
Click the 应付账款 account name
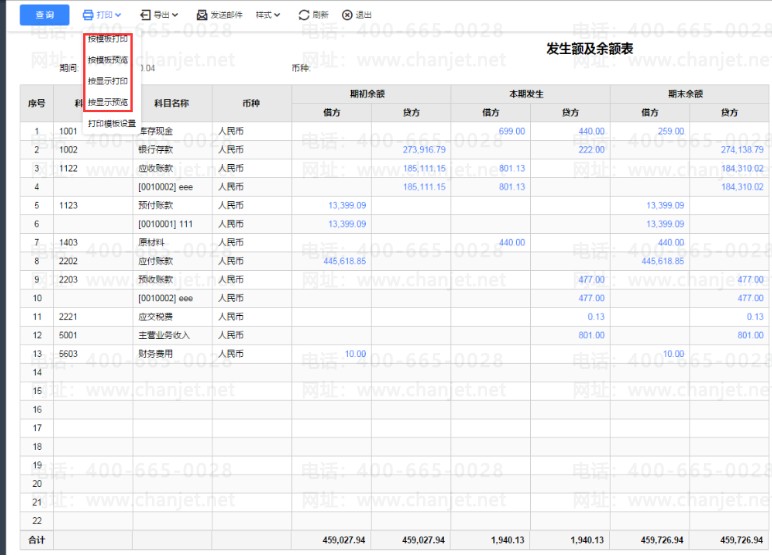pyautogui.click(x=156, y=261)
